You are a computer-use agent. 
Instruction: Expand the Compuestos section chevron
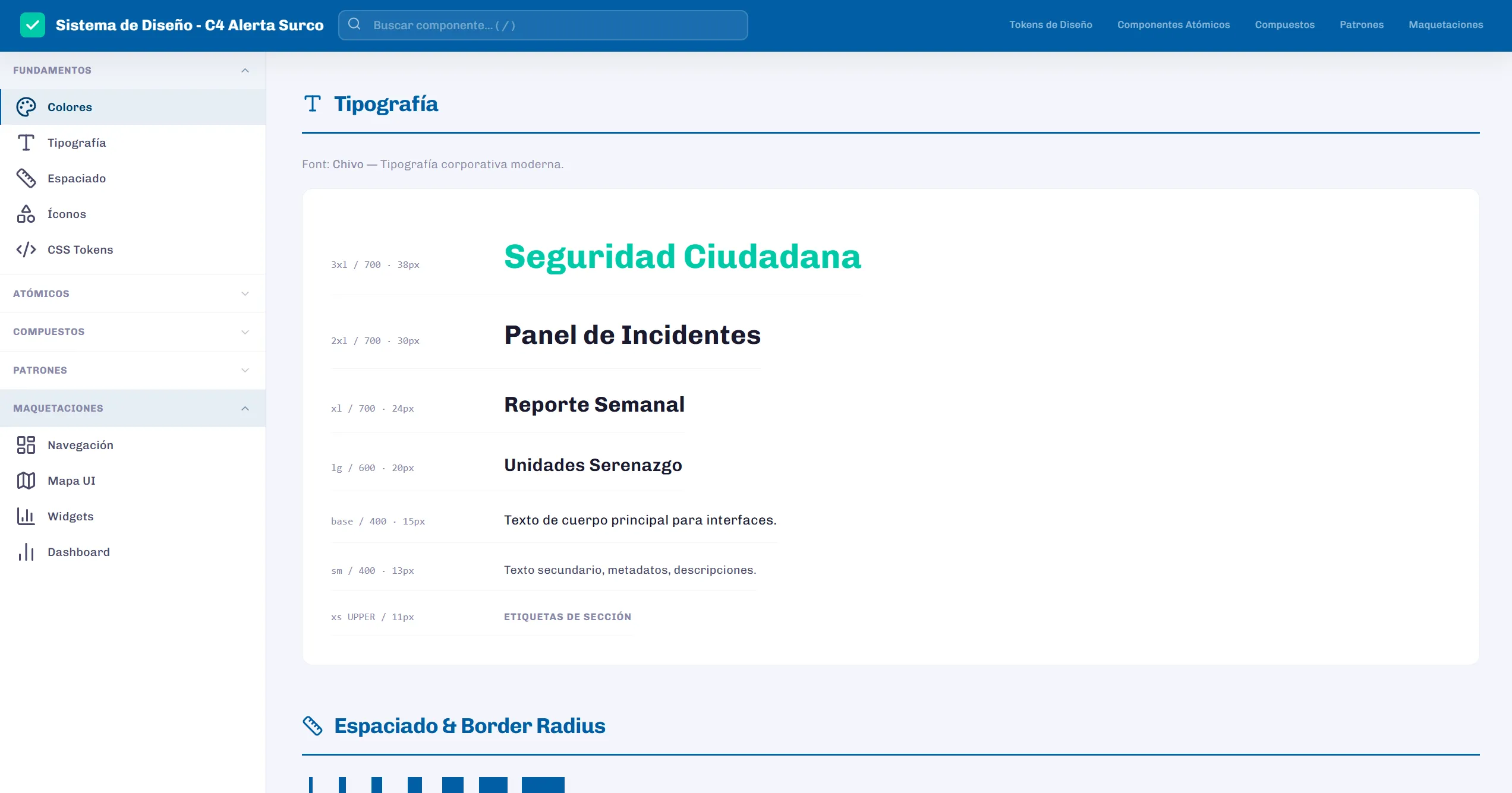click(245, 332)
